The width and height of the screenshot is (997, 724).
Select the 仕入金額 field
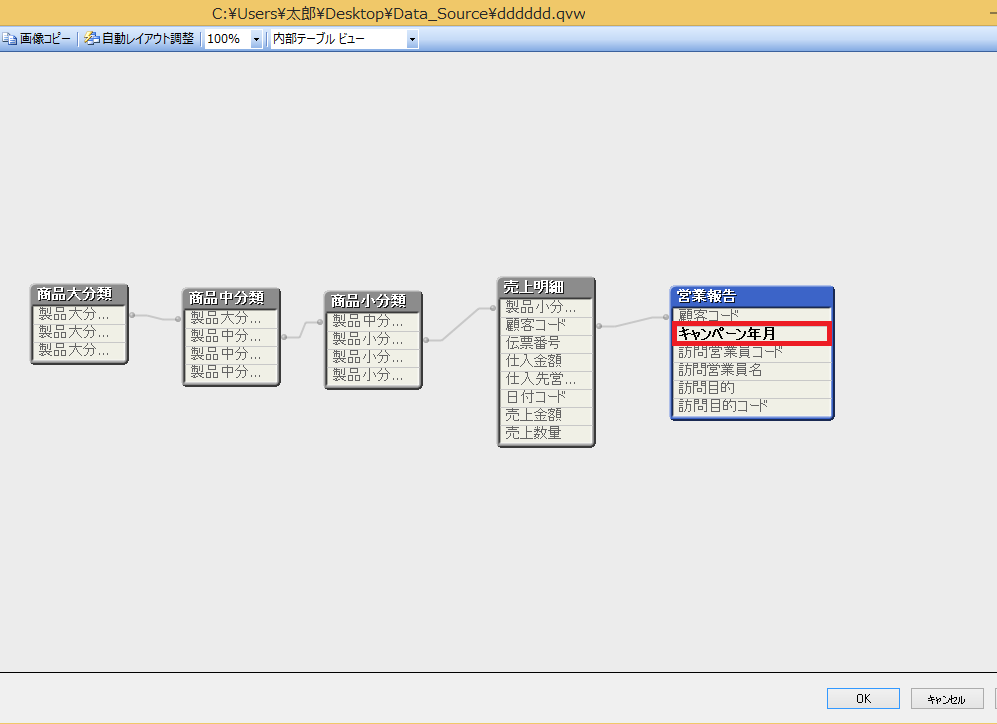(546, 362)
